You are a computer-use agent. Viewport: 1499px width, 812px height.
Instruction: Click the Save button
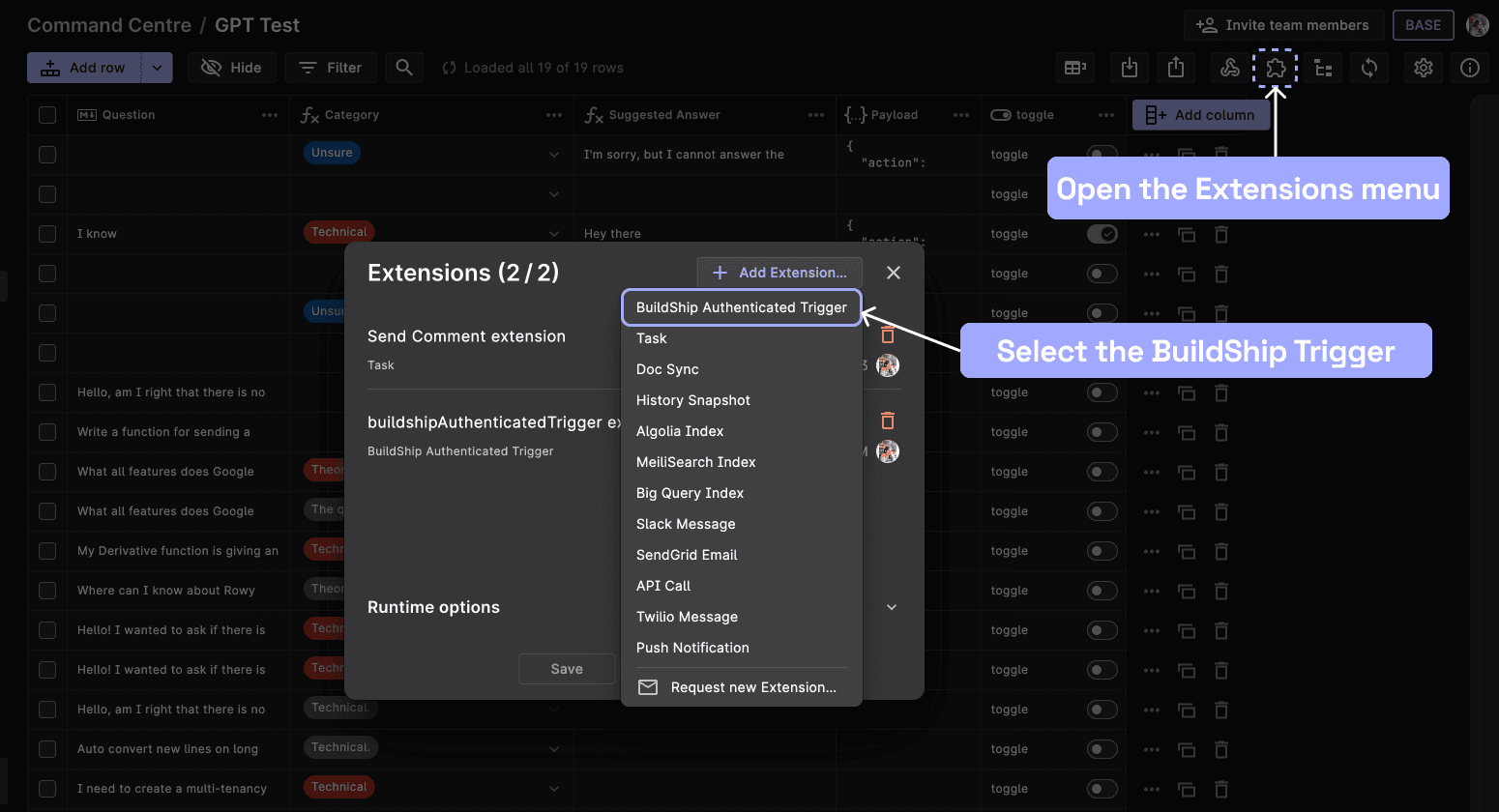pos(566,669)
